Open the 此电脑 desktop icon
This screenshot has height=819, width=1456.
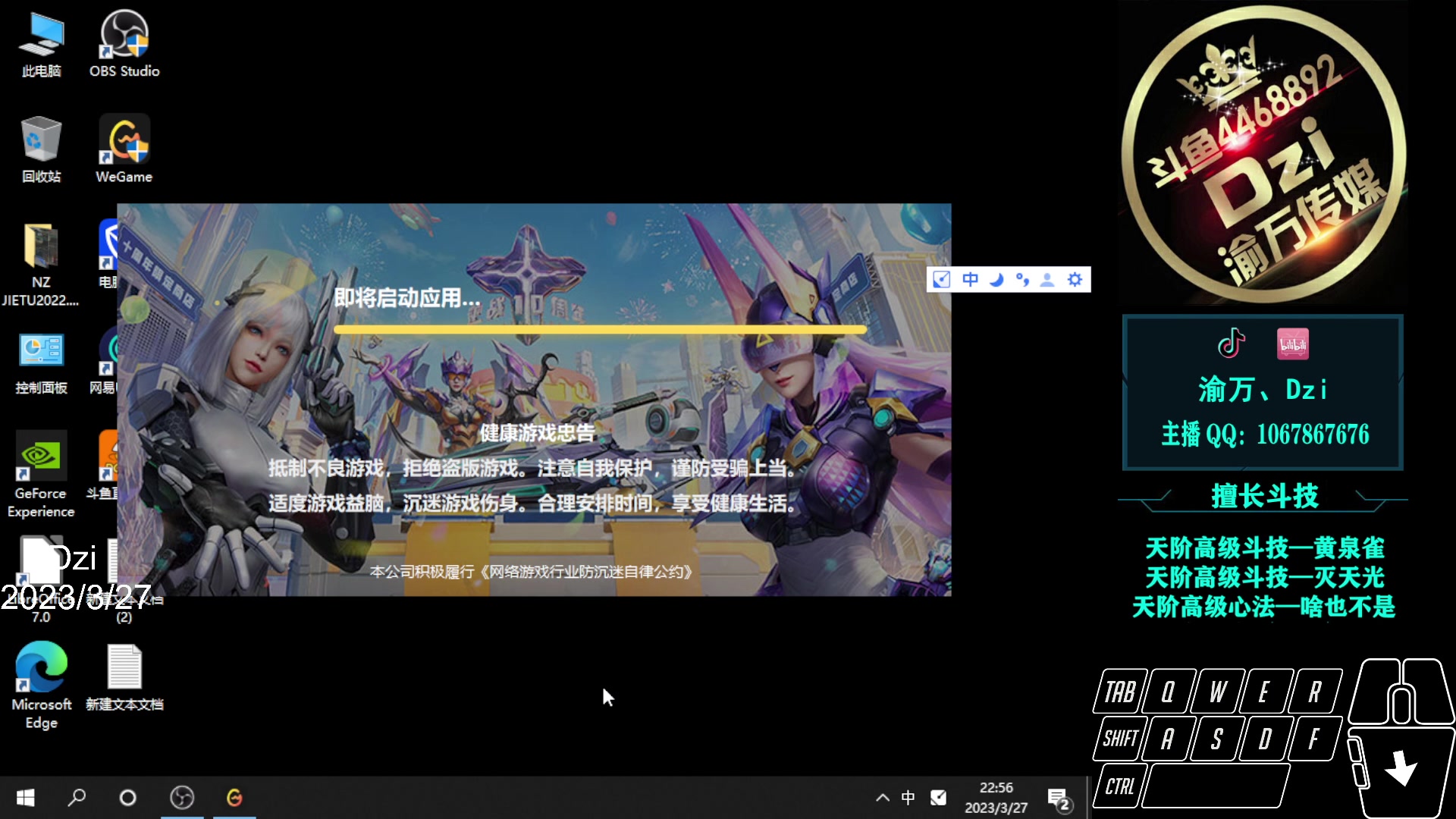(x=41, y=45)
